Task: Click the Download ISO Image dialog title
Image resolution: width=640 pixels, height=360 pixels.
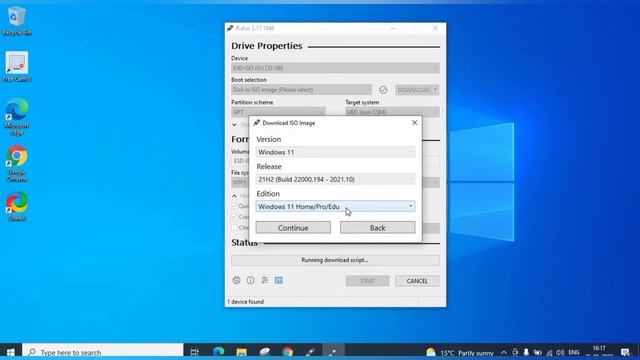Action: [x=289, y=123]
